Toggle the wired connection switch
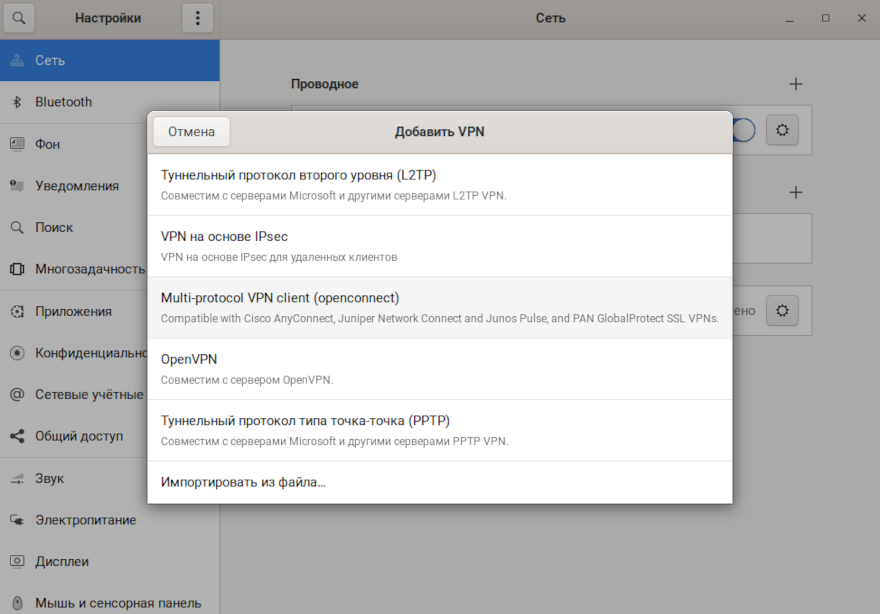Screen dimensions: 880x614 click(742, 130)
